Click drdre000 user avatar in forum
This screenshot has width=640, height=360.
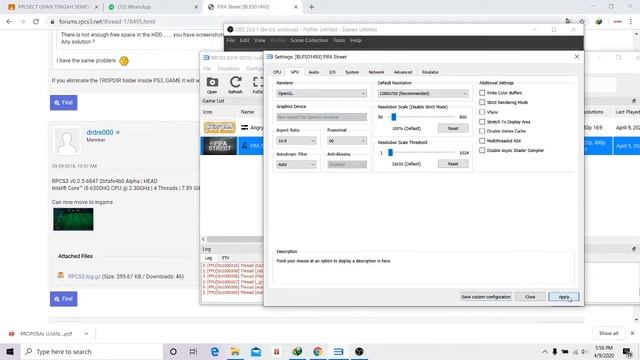(x=67, y=141)
